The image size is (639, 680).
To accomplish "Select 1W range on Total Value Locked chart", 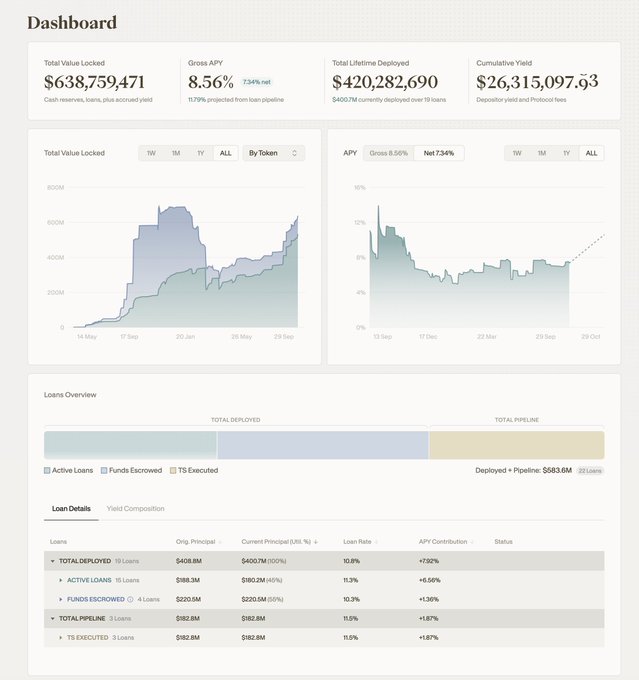I will (x=151, y=153).
